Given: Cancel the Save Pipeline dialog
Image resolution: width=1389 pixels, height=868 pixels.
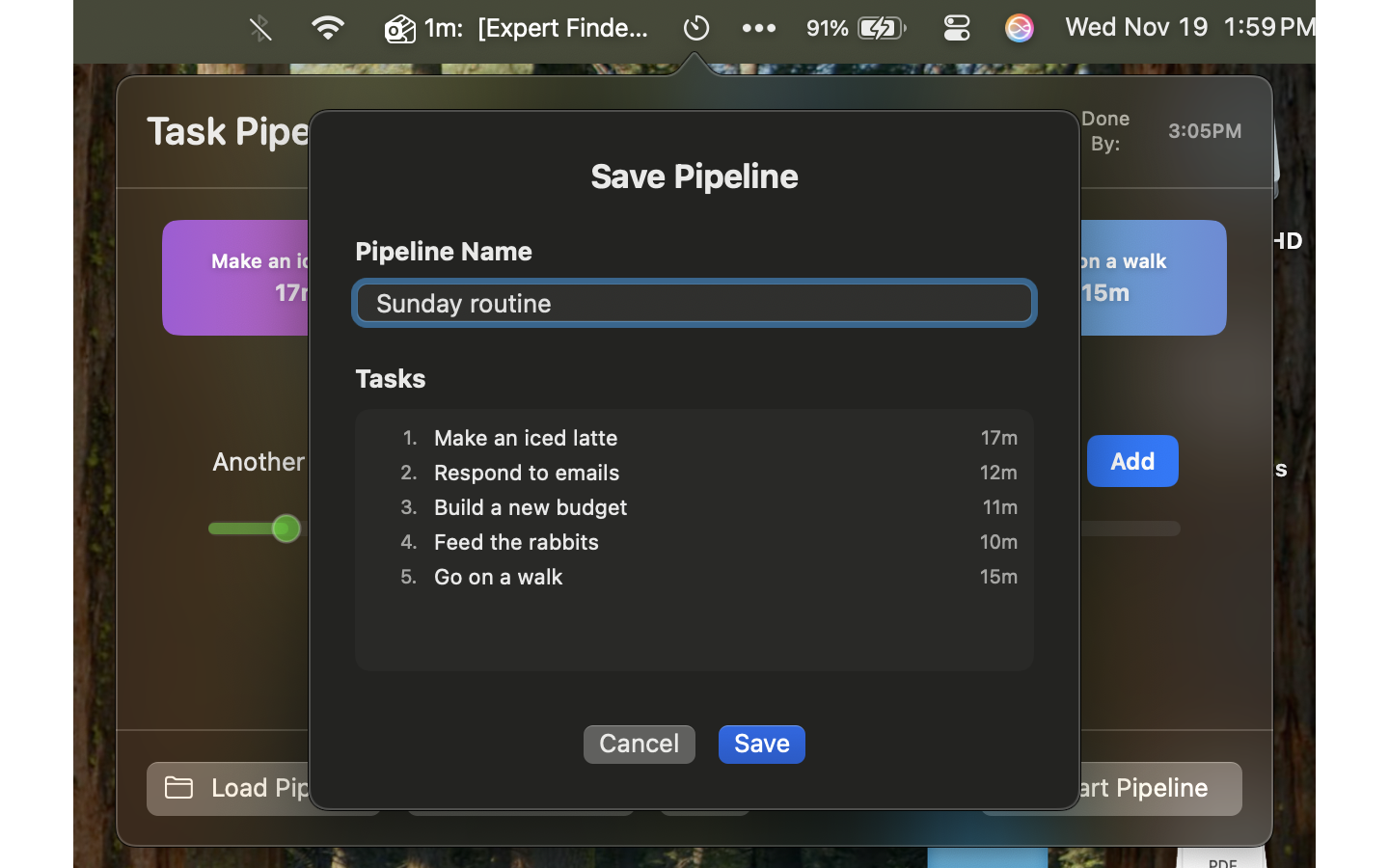Looking at the screenshot, I should (639, 744).
